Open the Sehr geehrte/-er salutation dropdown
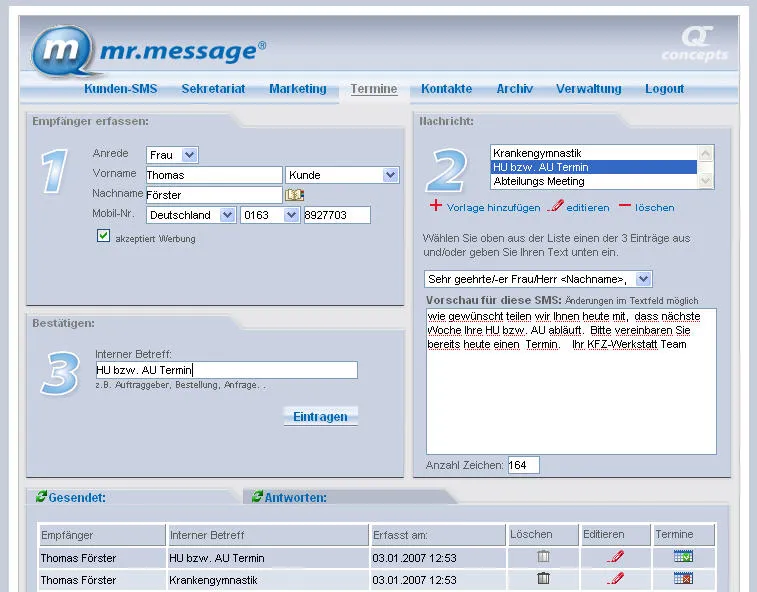 click(538, 279)
